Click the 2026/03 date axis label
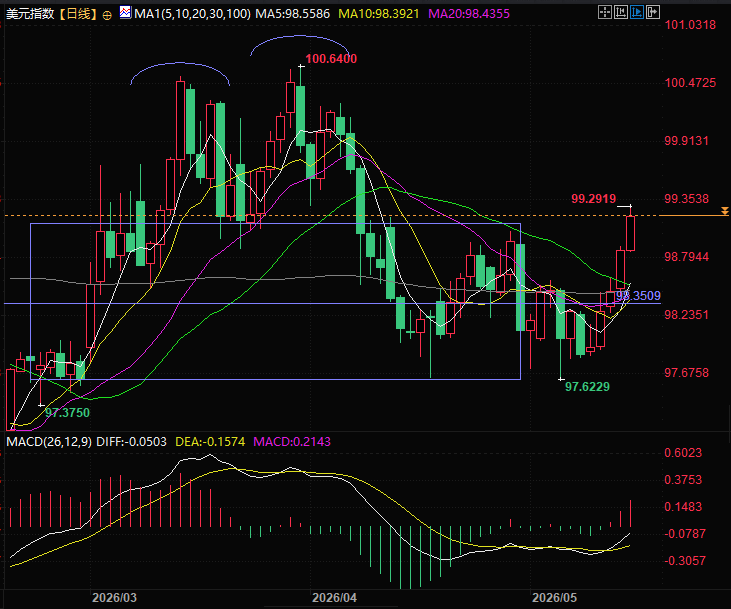The width and height of the screenshot is (731, 609). (x=114, y=598)
